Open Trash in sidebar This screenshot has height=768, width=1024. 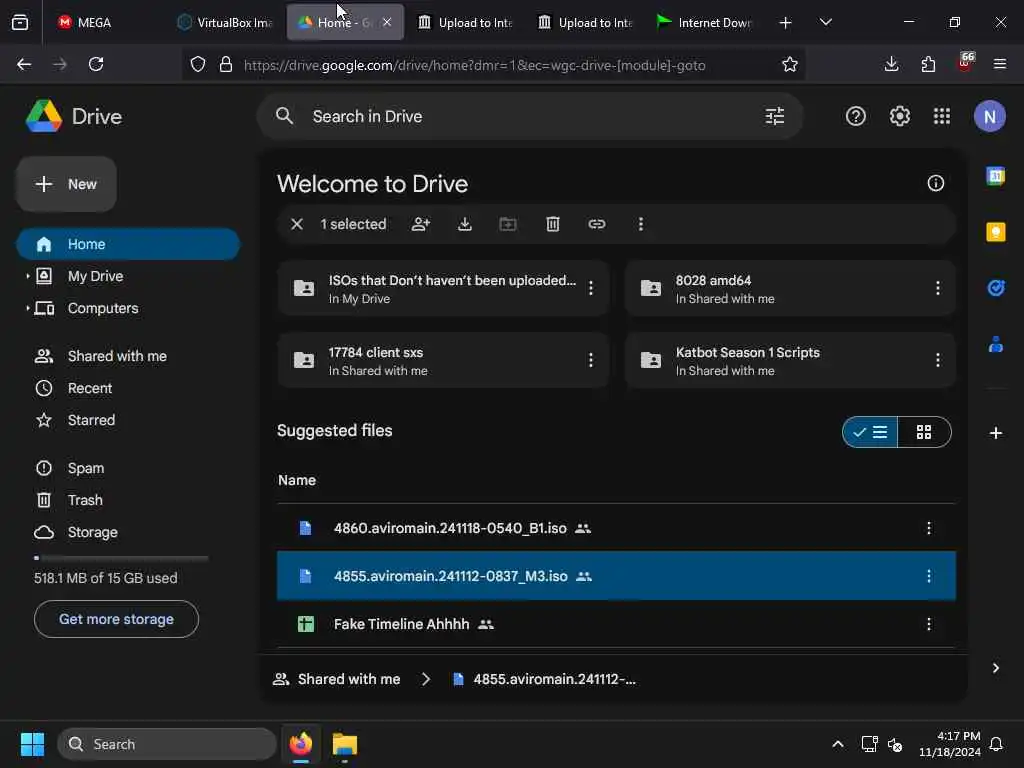click(85, 500)
